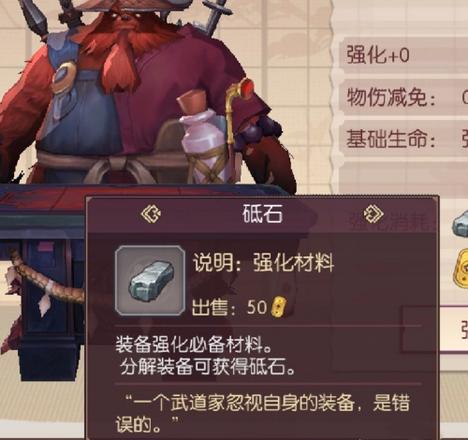Click the golden shoulder badge on the character
This screenshot has width=468, height=440.
(x=65, y=77)
